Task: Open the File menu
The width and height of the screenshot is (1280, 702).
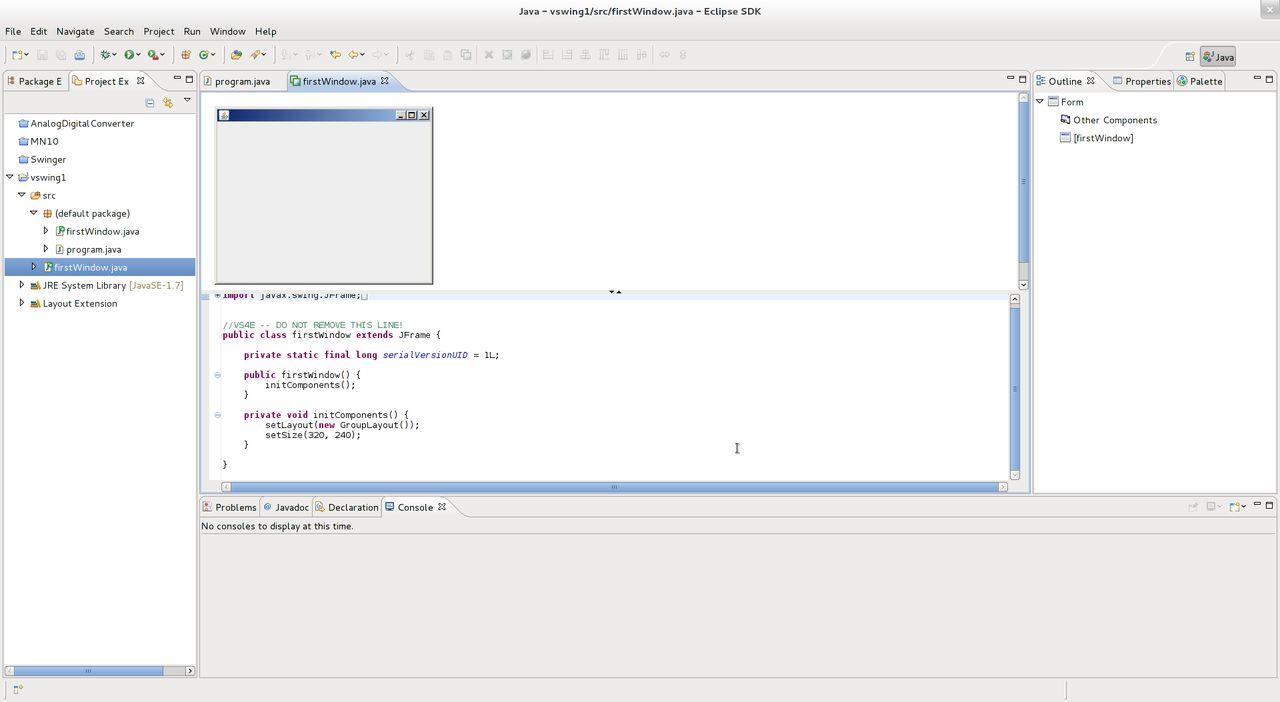Action: 13,31
